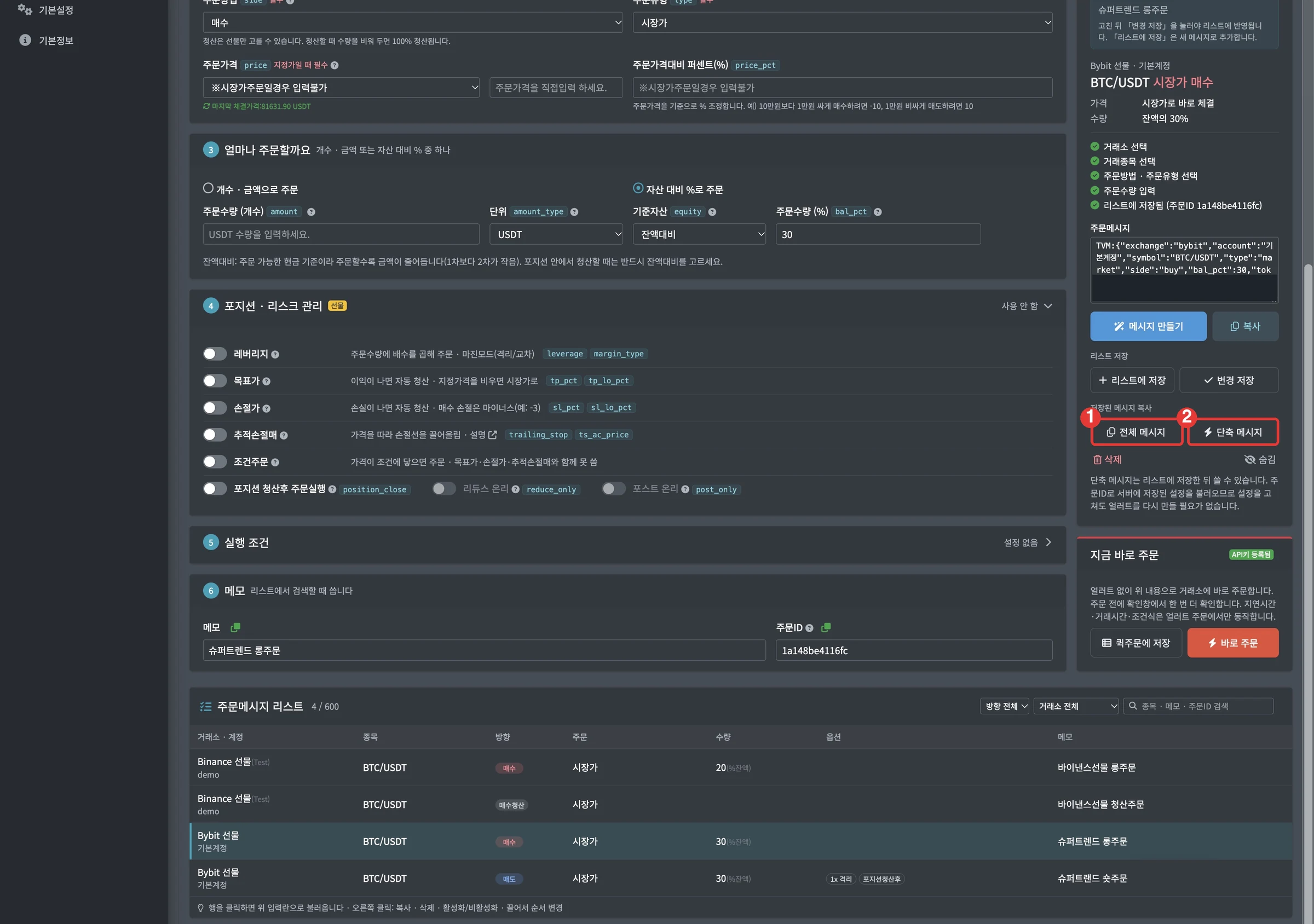The width and height of the screenshot is (1314, 924).
Task: Click the help icon next to 조건주문
Action: pyautogui.click(x=275, y=463)
